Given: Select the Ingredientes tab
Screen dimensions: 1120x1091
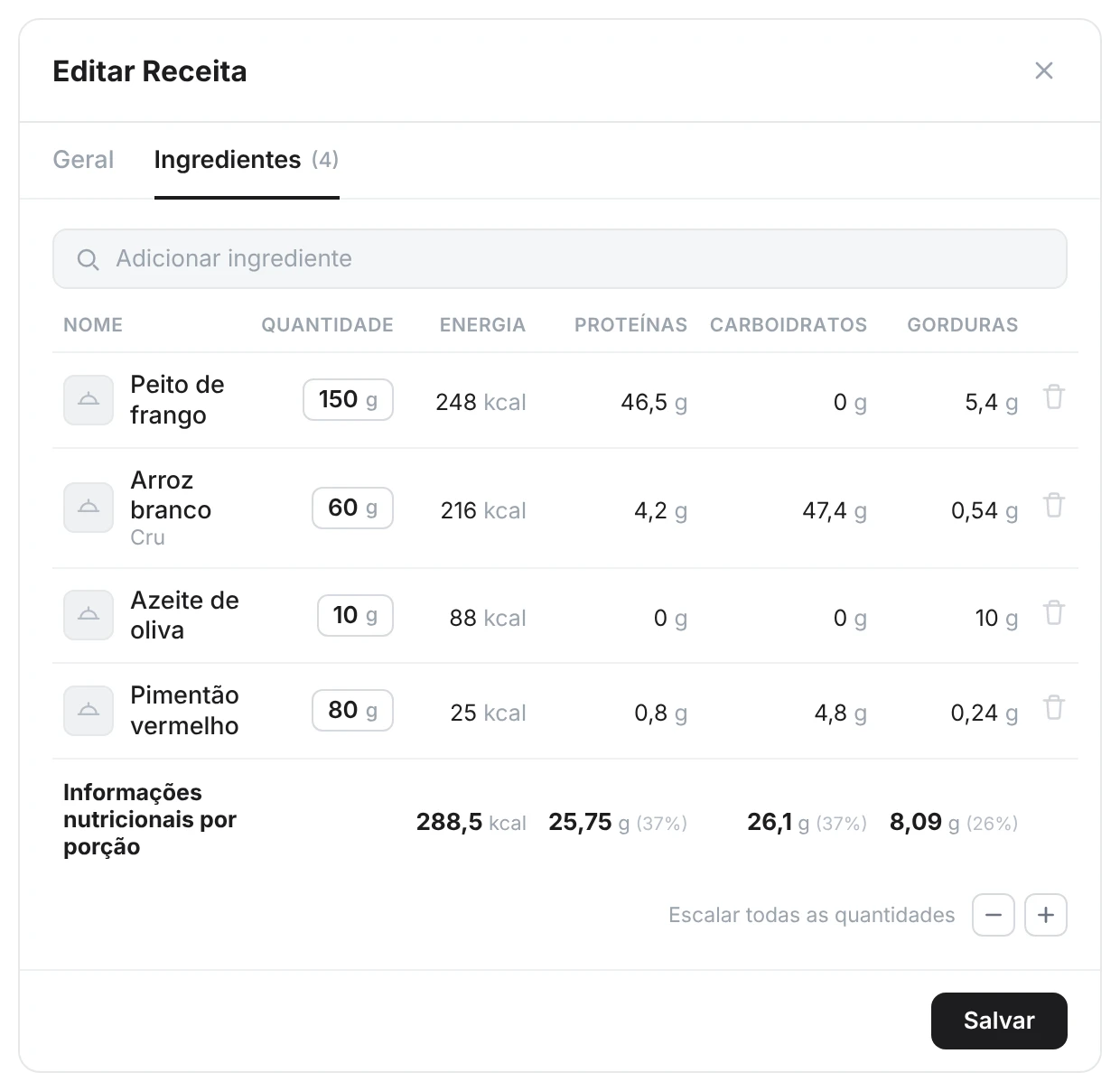Looking at the screenshot, I should click(x=247, y=160).
